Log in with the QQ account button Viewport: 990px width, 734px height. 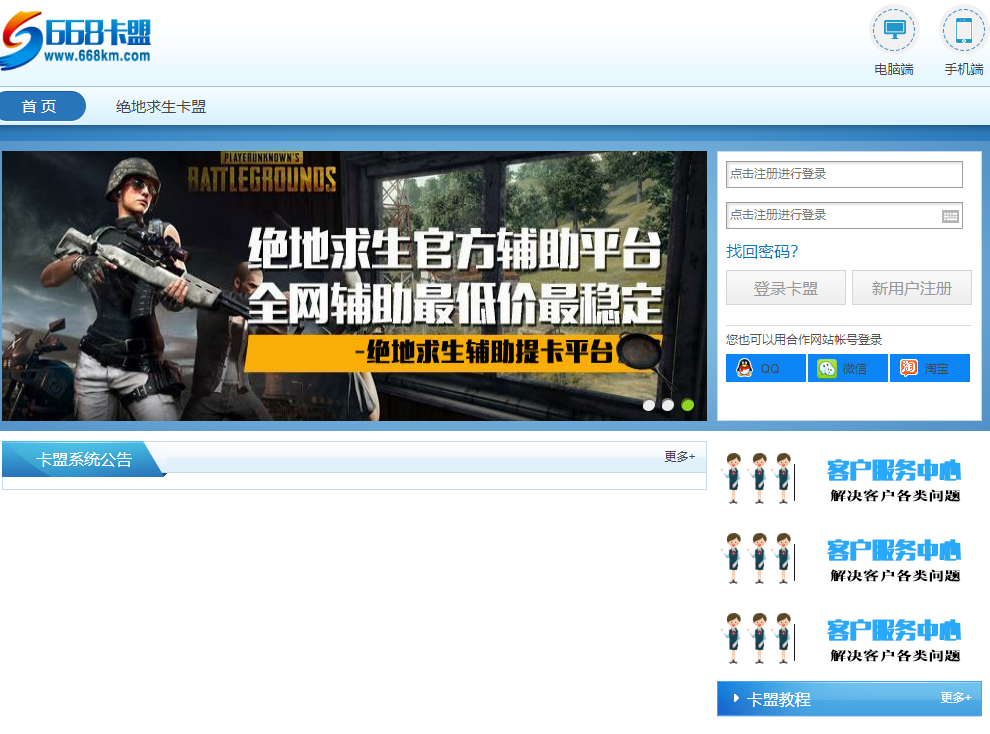pos(766,368)
